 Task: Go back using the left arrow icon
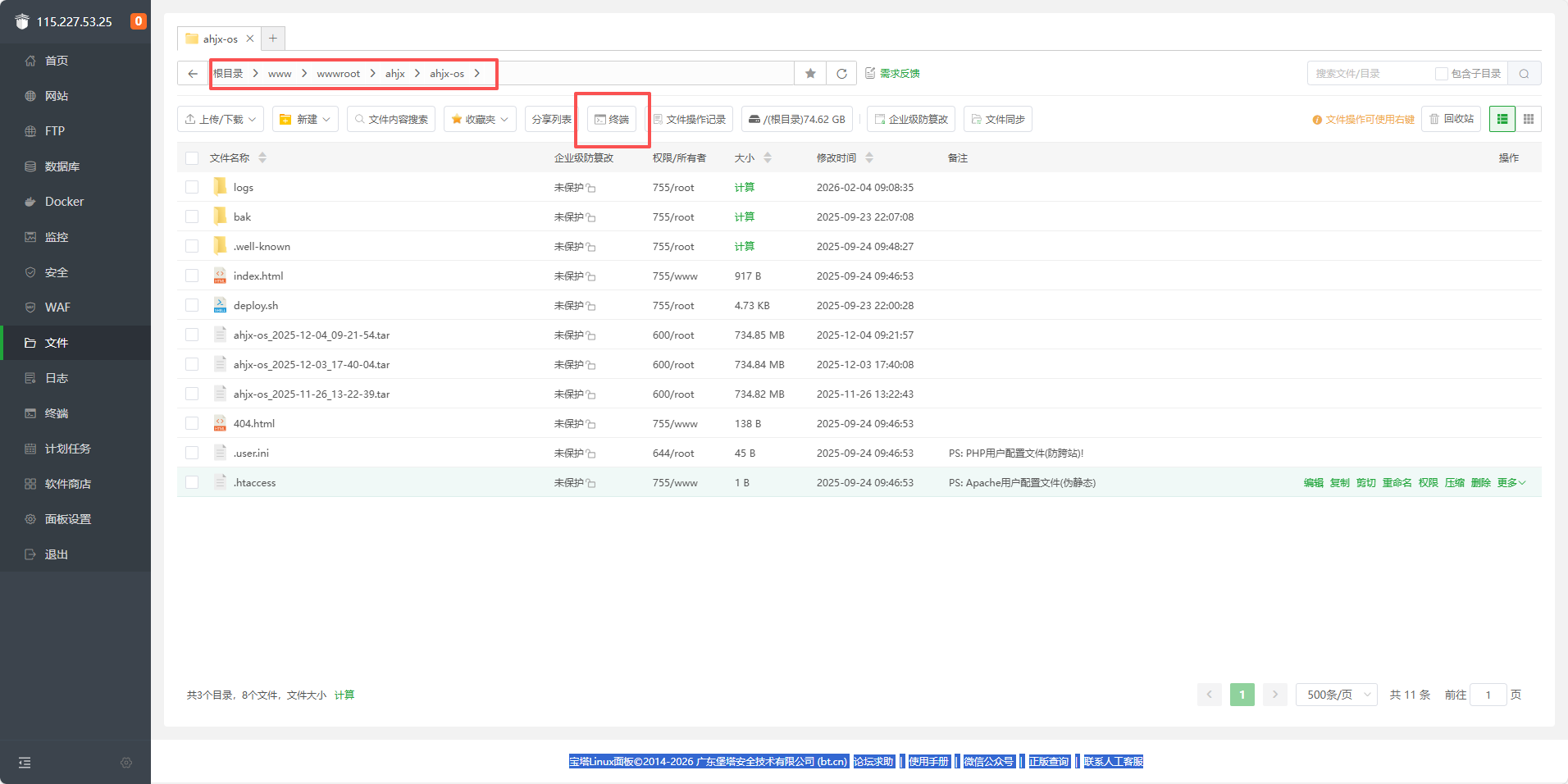193,74
